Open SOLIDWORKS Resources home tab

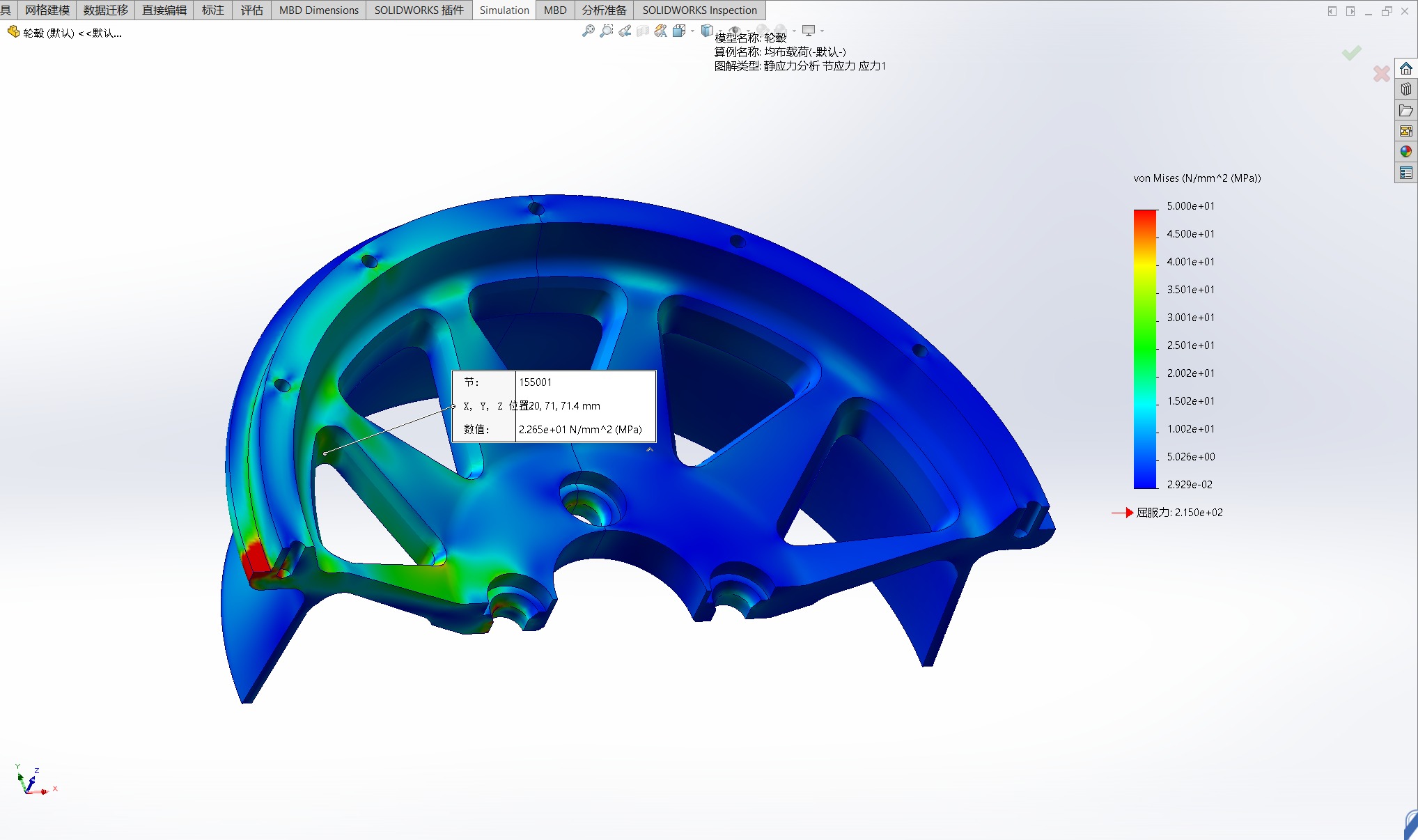point(1406,68)
